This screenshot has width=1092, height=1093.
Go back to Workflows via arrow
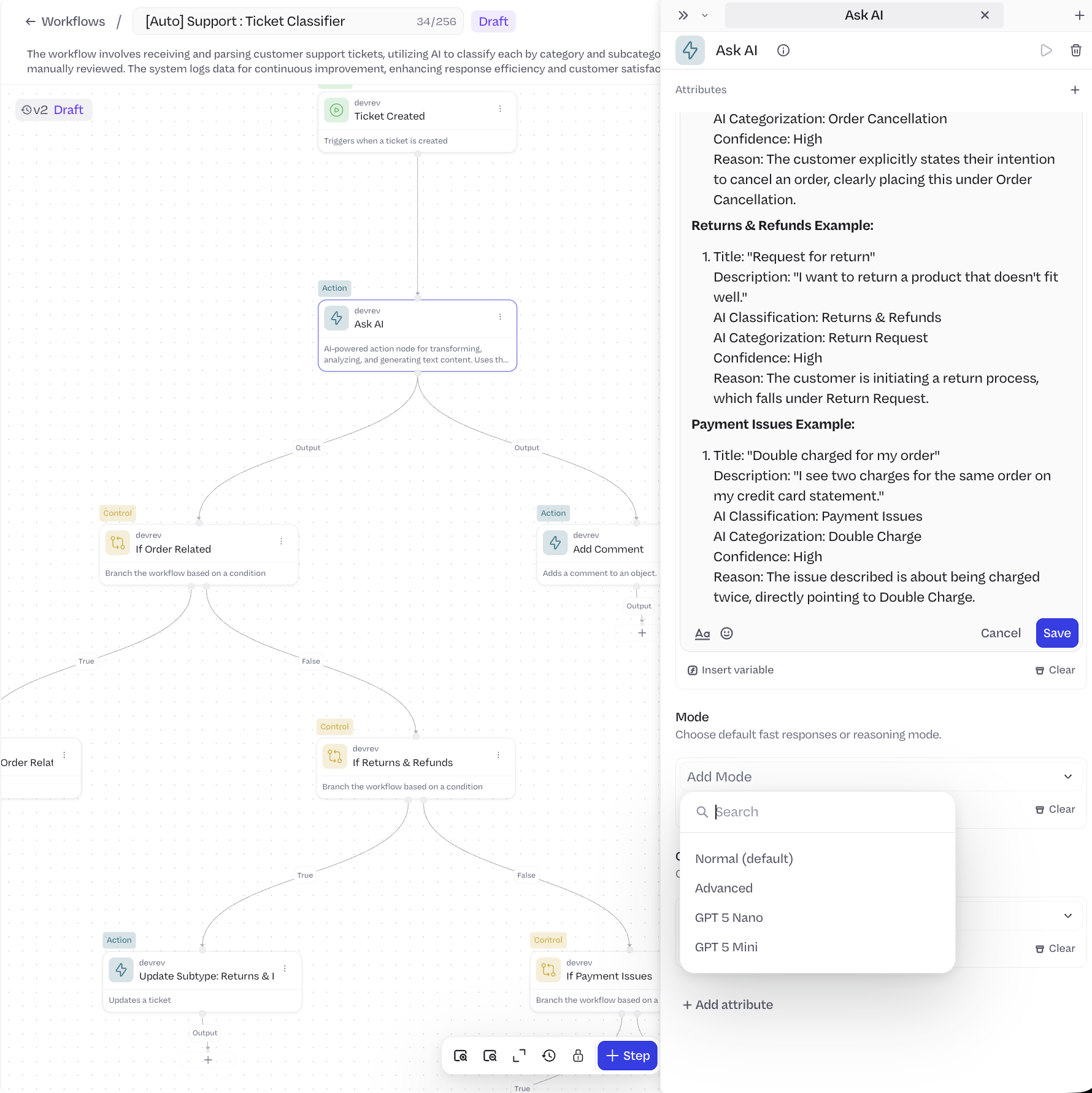(x=30, y=21)
